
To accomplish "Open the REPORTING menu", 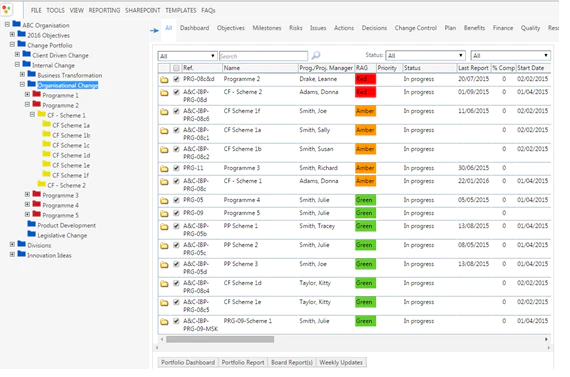I will click(x=104, y=10).
